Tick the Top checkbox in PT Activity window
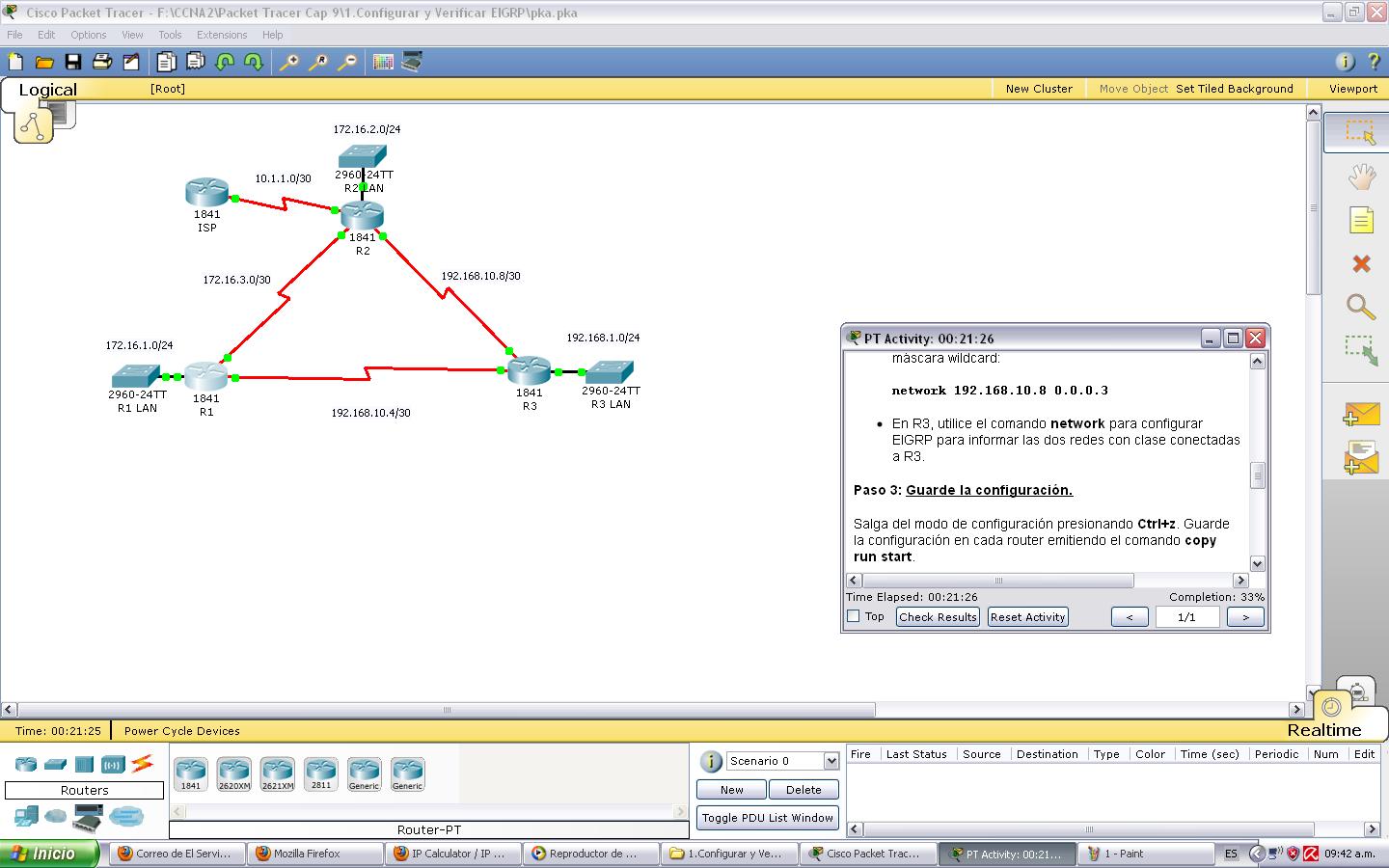The image size is (1389, 868). 853,616
